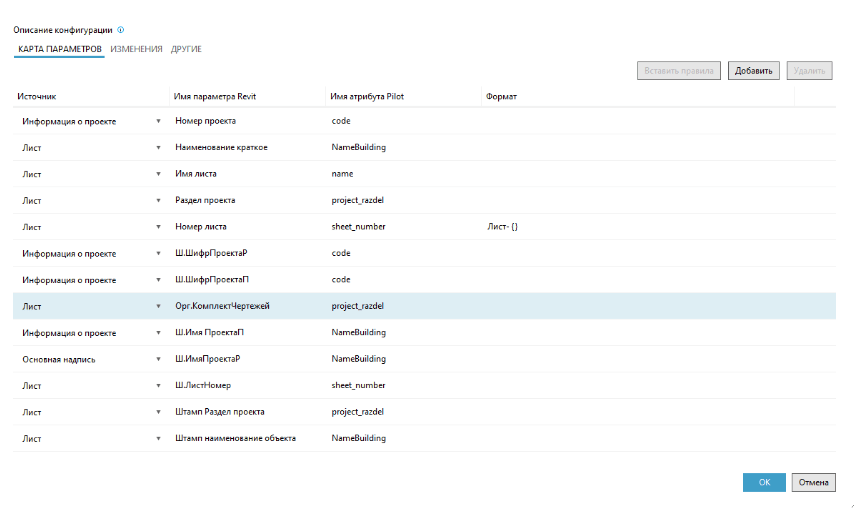
Task: Switch to the ИЗМЕНЕНИЯ tab
Action: click(136, 49)
